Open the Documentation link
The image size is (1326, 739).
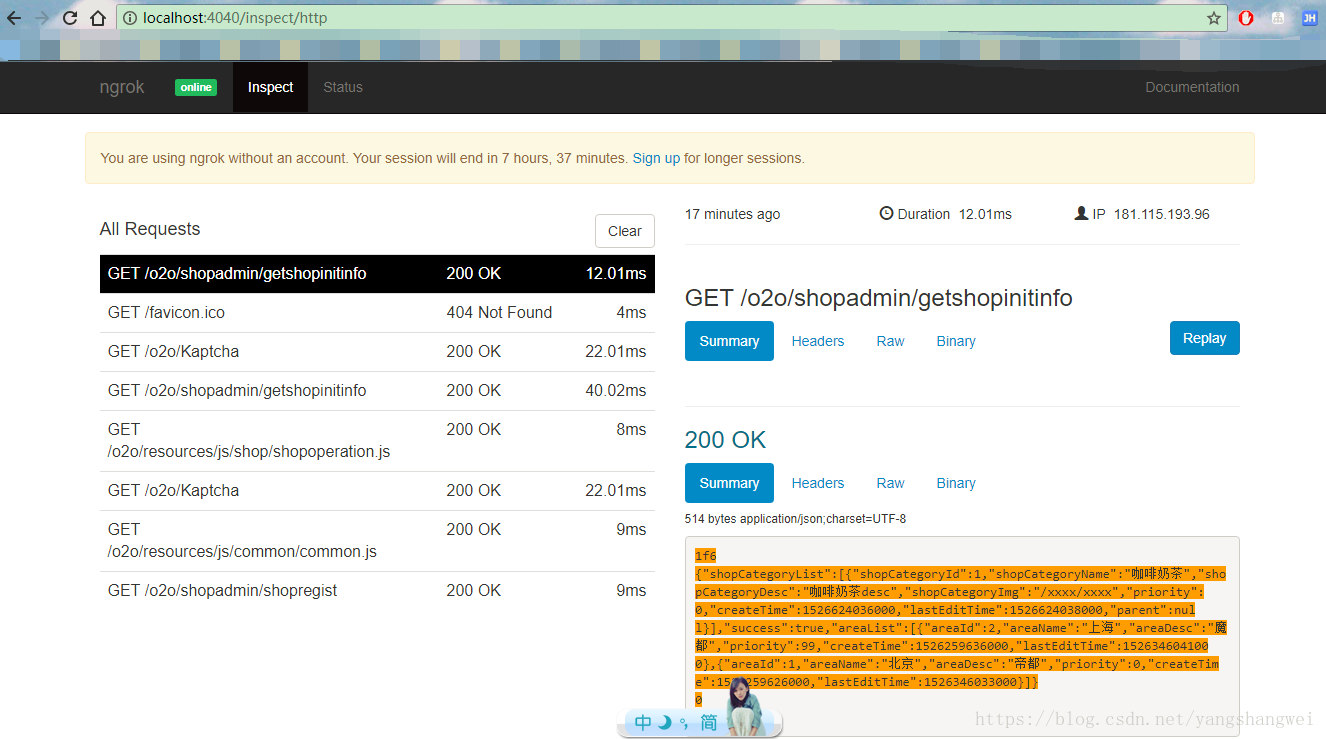pyautogui.click(x=1192, y=87)
